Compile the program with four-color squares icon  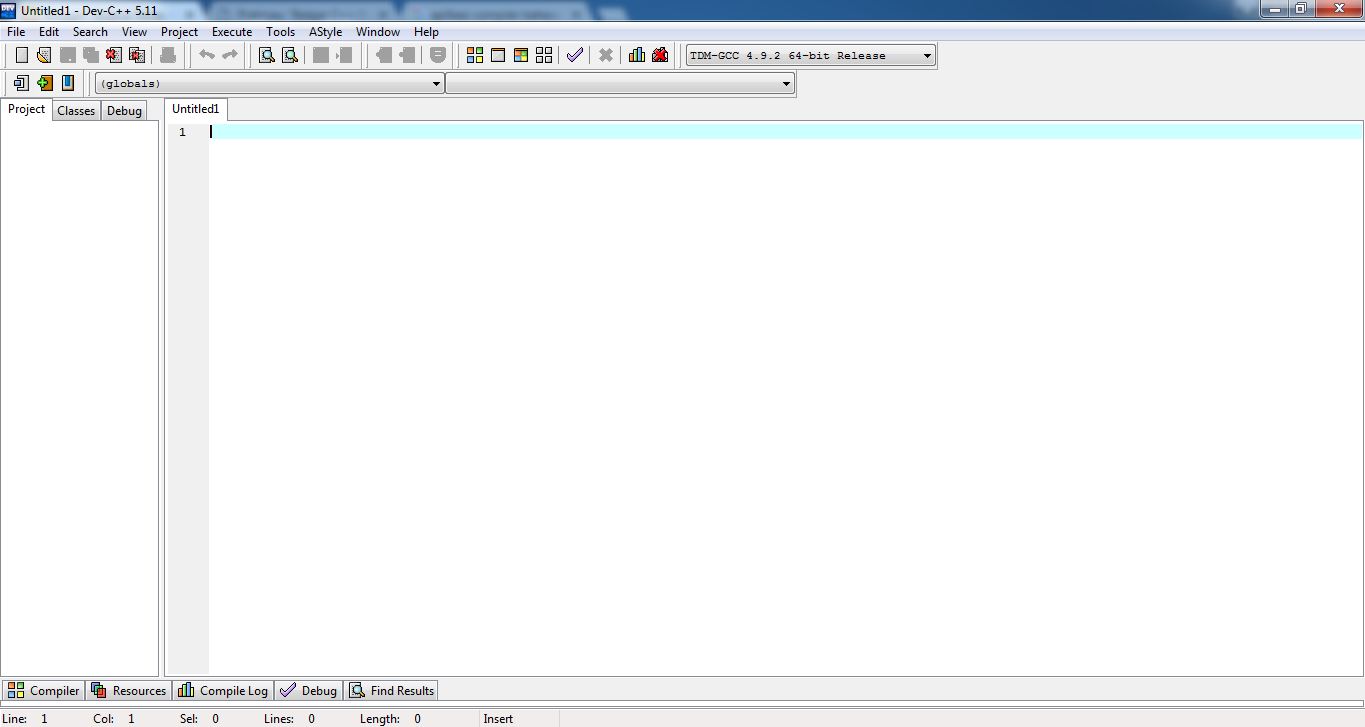point(475,55)
